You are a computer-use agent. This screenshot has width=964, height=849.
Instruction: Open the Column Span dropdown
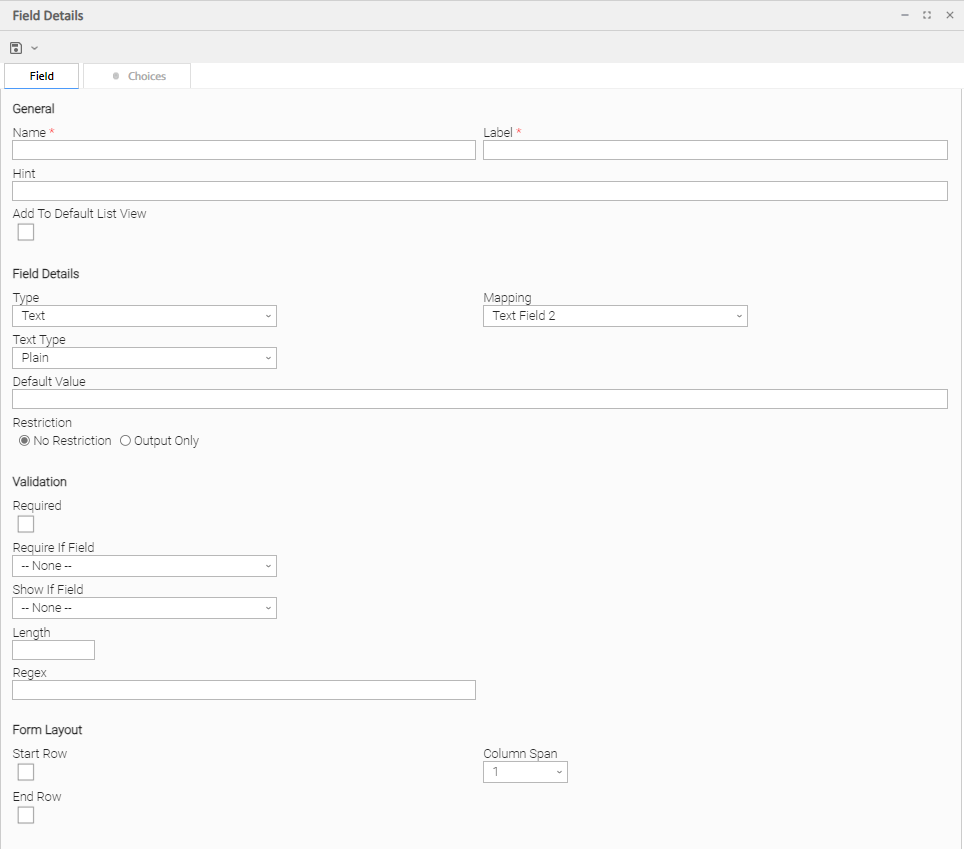tap(525, 772)
